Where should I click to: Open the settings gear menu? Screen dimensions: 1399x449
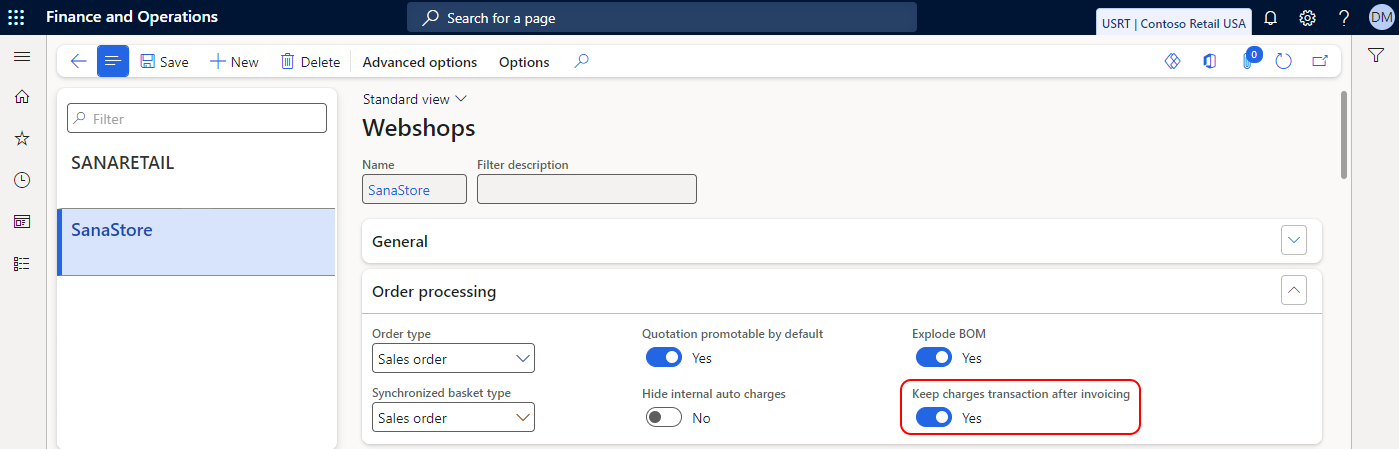(x=1307, y=17)
